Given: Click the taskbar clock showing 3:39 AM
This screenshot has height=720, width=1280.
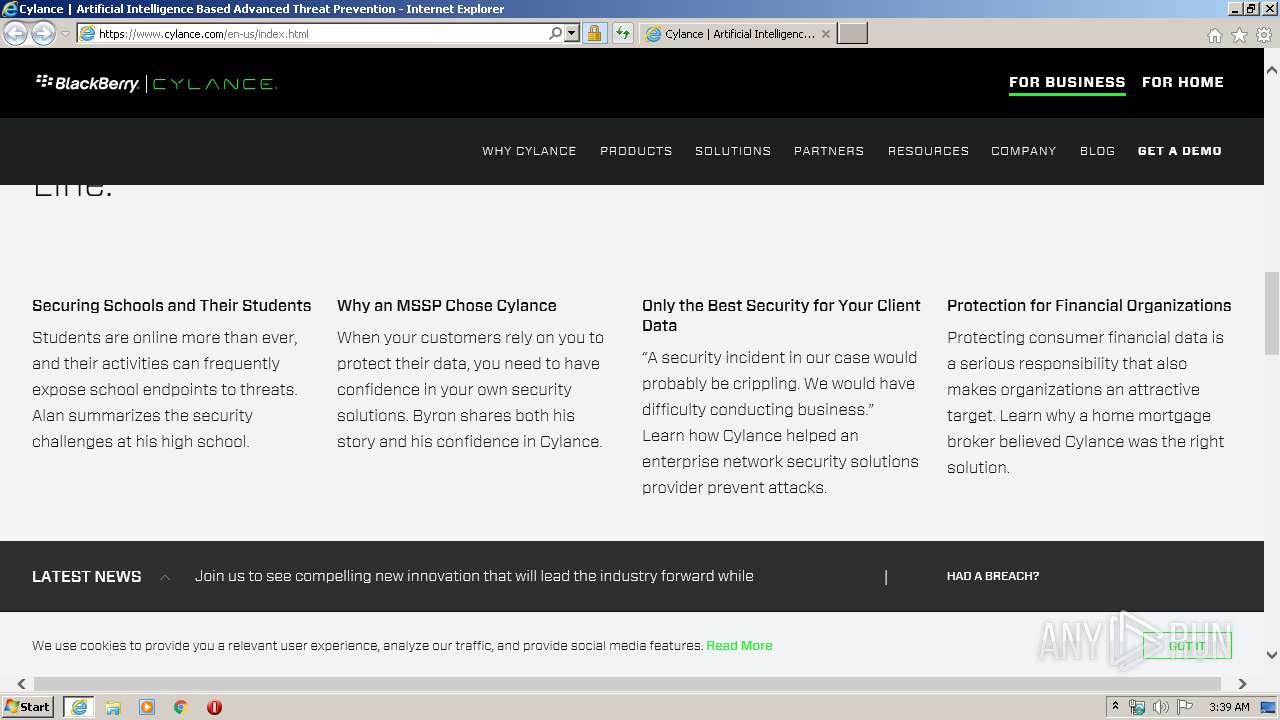Looking at the screenshot, I should pos(1229,707).
